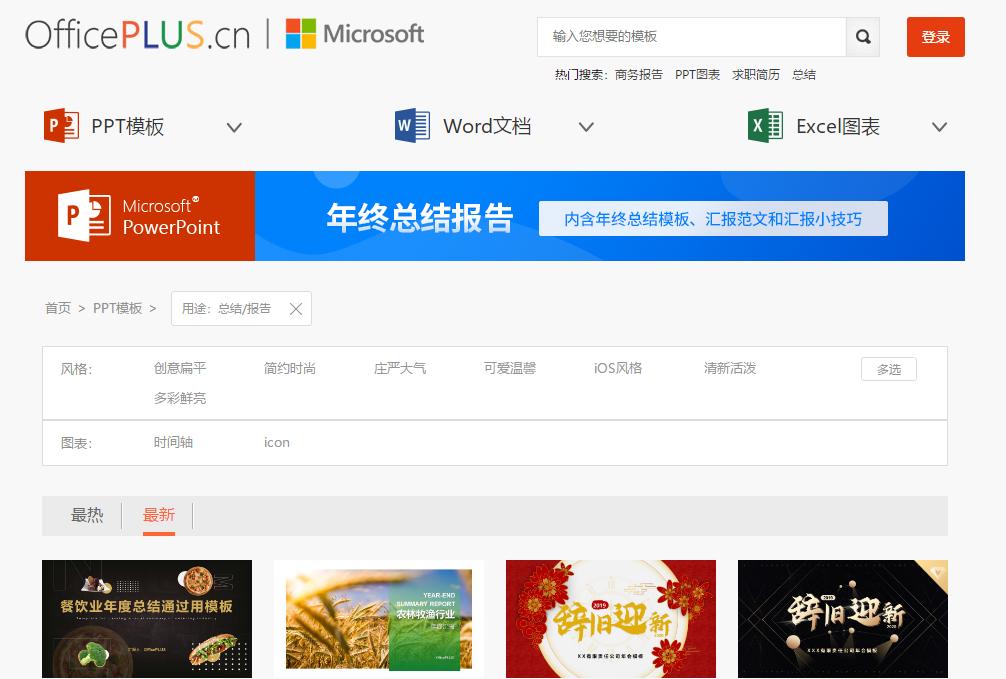The height and width of the screenshot is (679, 1006).
Task: Open the 首页 breadcrumb link
Action: coord(57,309)
